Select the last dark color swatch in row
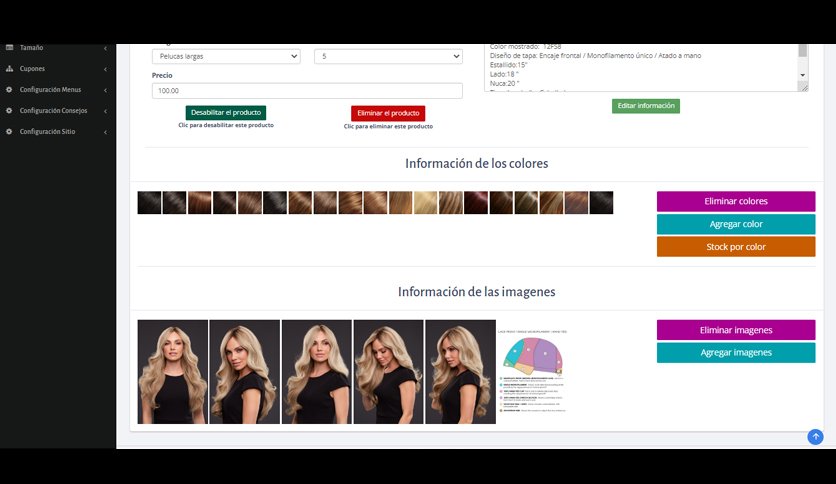836x484 pixels. (x=601, y=203)
